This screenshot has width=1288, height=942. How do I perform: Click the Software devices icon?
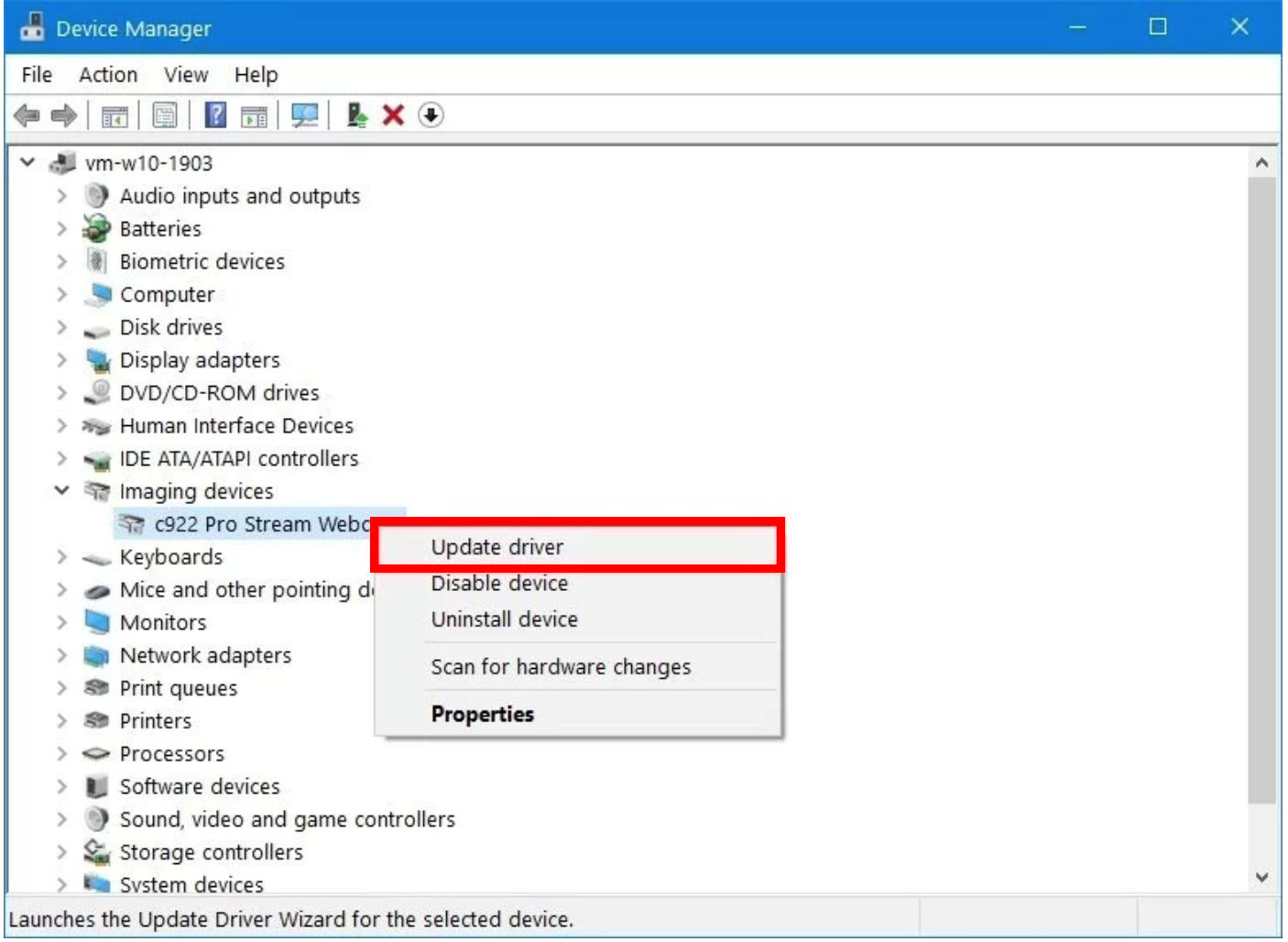(96, 786)
